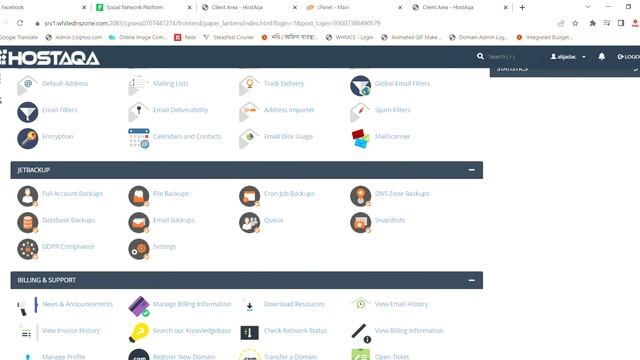Open the DNS Zone Backups icon
This screenshot has width=640, height=360.
coord(360,196)
